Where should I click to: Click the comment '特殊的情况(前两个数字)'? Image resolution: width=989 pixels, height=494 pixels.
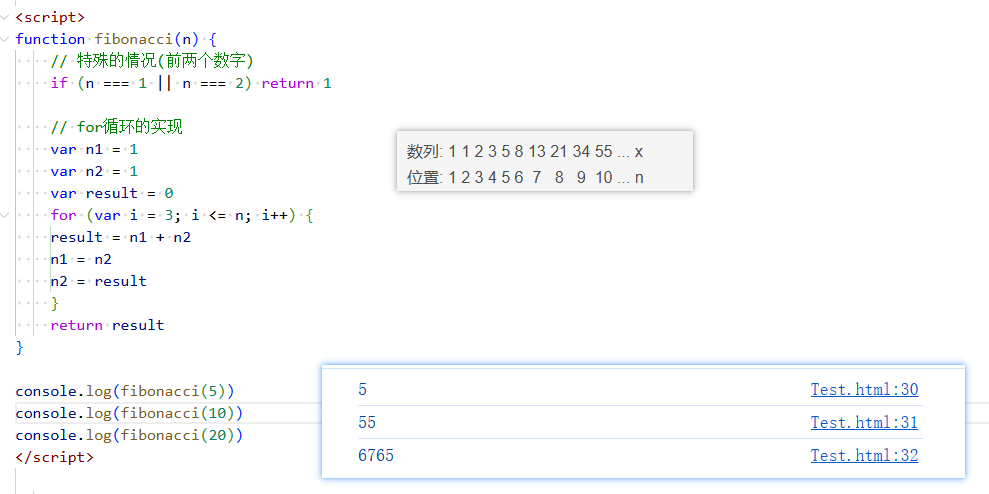[152, 61]
